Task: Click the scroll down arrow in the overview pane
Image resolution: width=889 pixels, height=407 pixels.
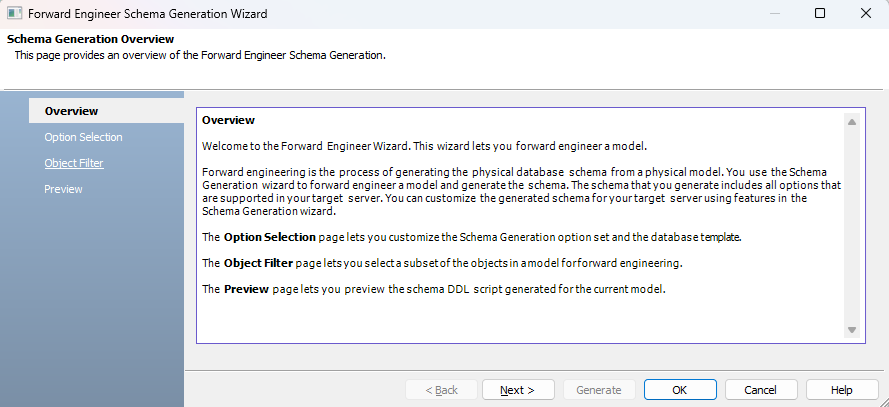Action: (852, 330)
